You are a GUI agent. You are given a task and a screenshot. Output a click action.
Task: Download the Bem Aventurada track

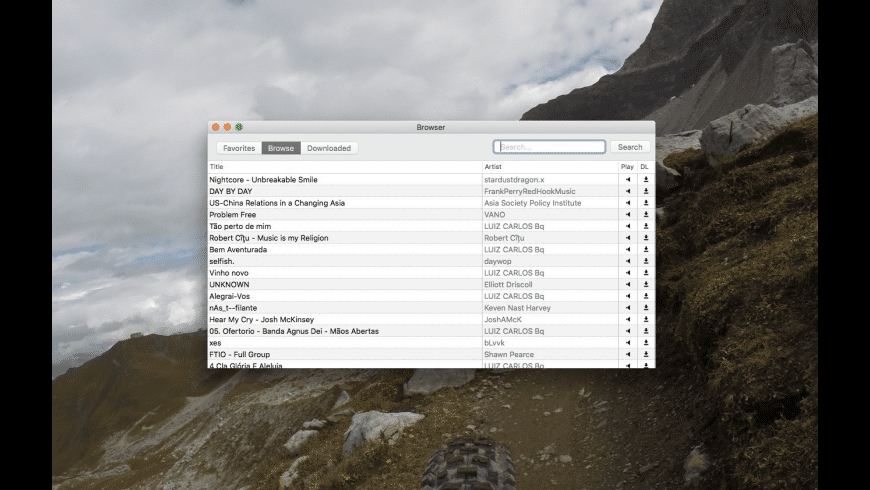pos(646,249)
